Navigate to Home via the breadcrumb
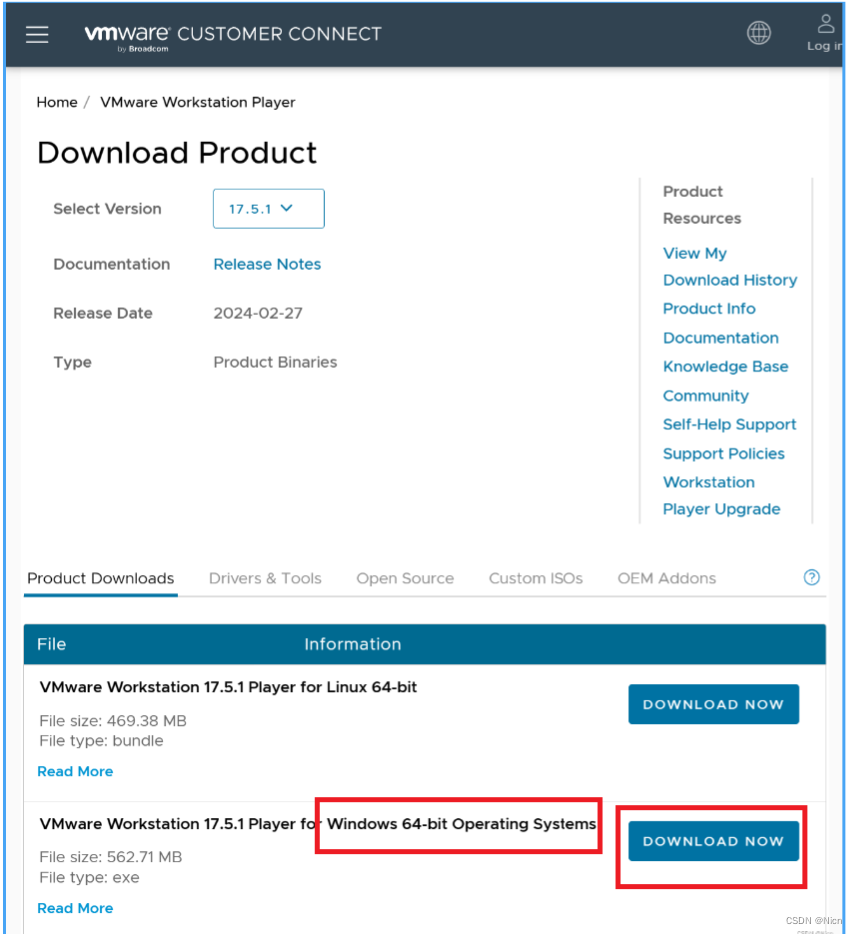Image resolution: width=857 pixels, height=934 pixels. tap(57, 102)
